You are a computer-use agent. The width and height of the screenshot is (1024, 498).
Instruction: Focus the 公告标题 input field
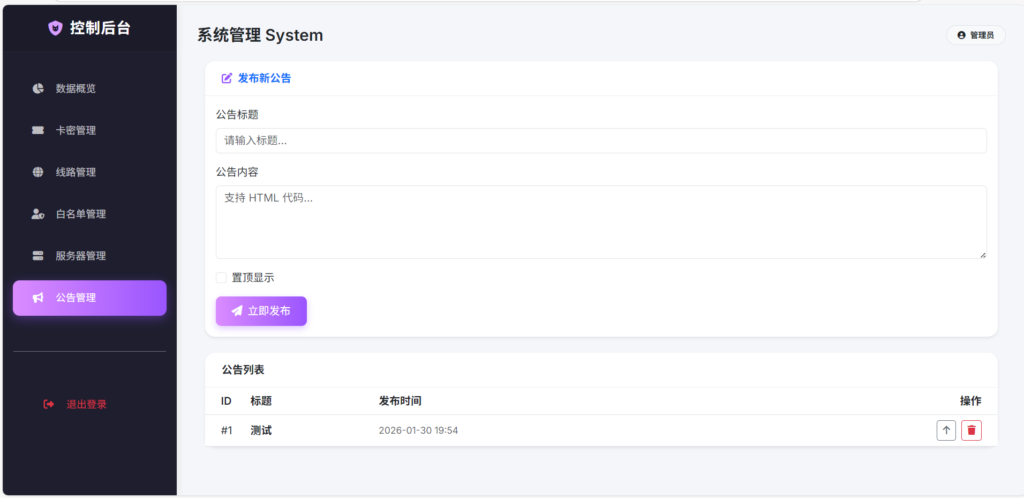point(600,141)
